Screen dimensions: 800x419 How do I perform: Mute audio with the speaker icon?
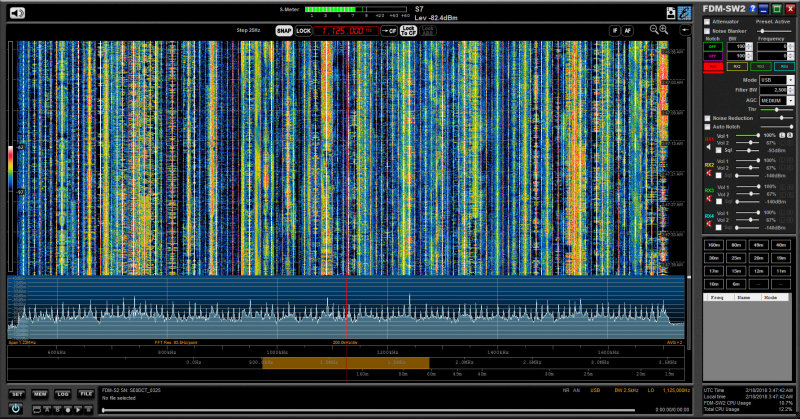point(17,13)
